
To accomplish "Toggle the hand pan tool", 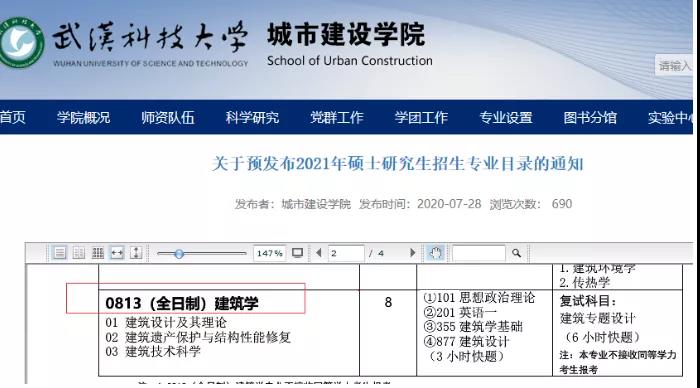I will pyautogui.click(x=435, y=253).
